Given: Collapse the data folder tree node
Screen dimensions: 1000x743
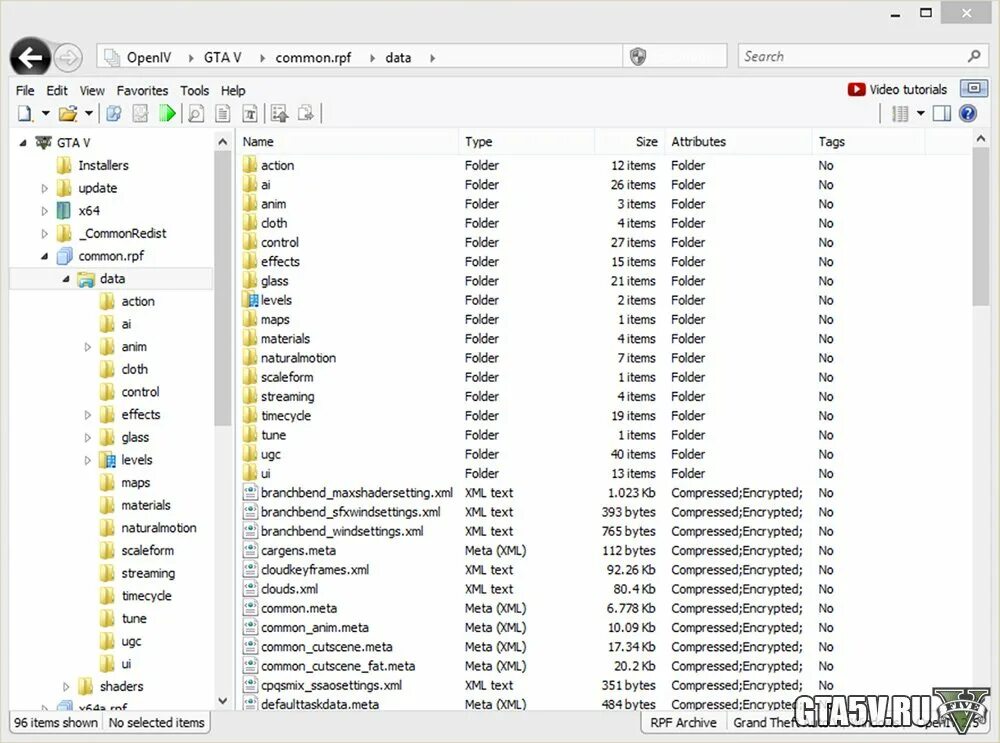Looking at the screenshot, I should pyautogui.click(x=66, y=279).
